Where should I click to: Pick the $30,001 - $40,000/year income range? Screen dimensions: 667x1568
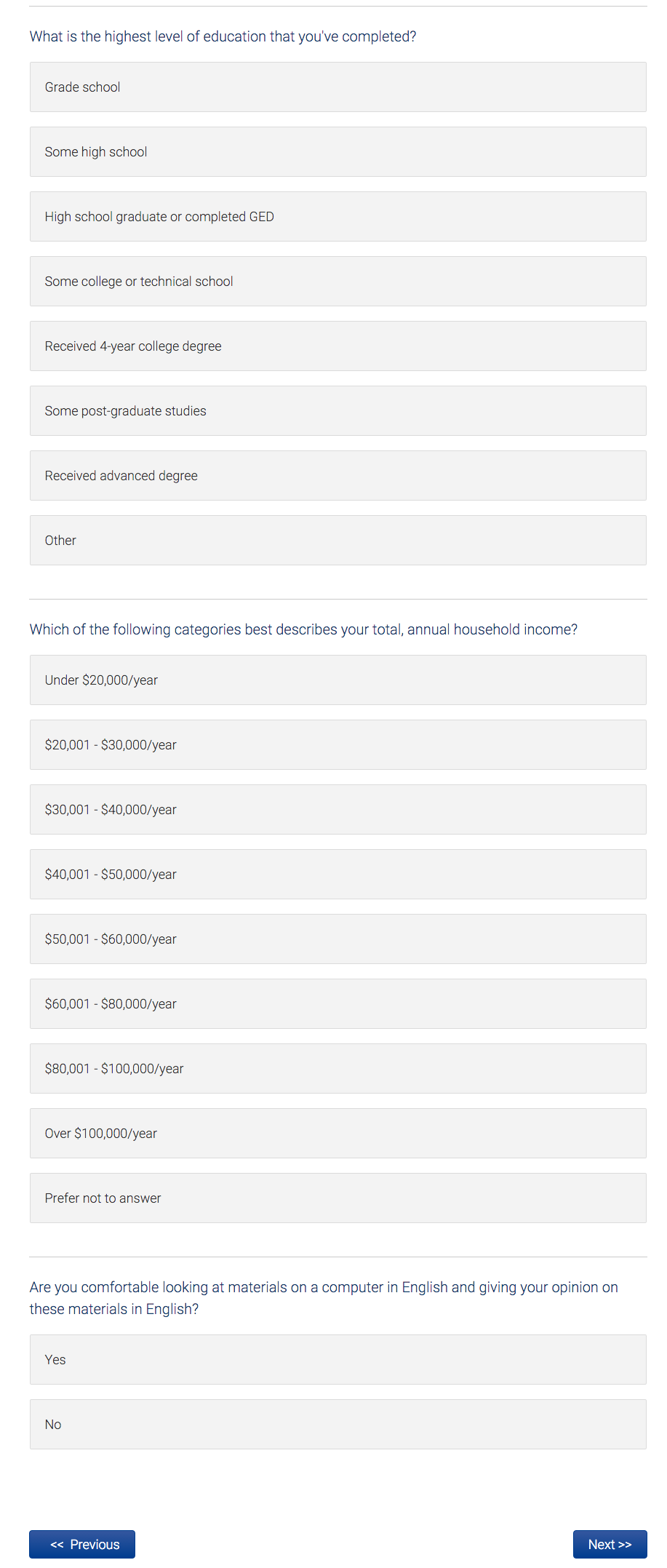pos(338,810)
